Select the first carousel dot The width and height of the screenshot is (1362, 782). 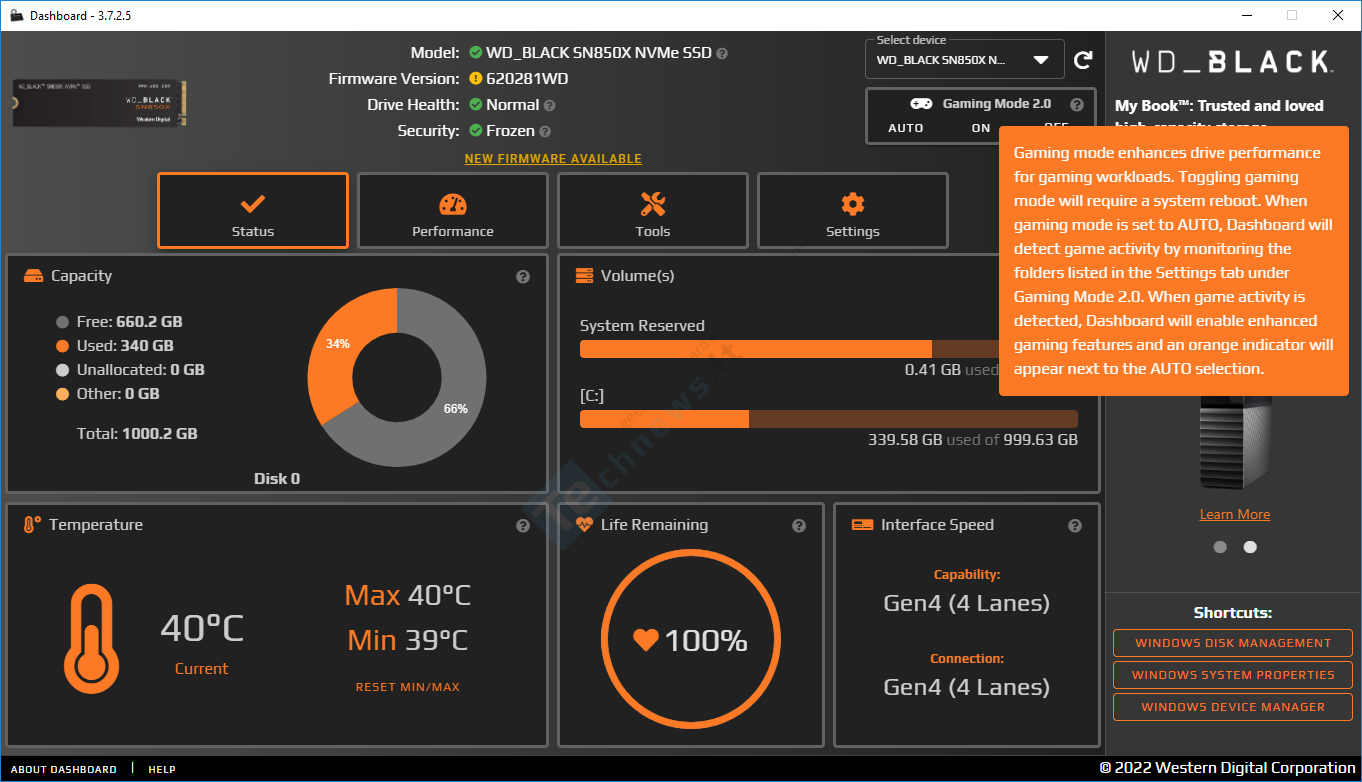click(1220, 547)
